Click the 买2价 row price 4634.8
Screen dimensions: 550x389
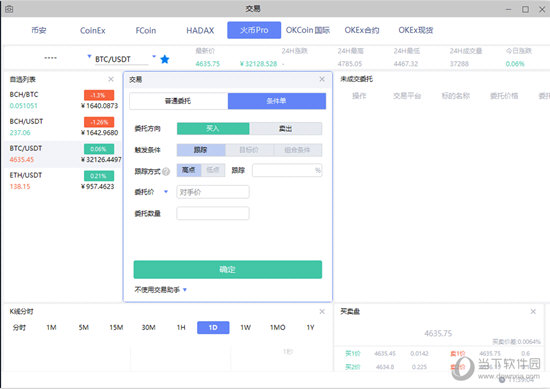(385, 367)
